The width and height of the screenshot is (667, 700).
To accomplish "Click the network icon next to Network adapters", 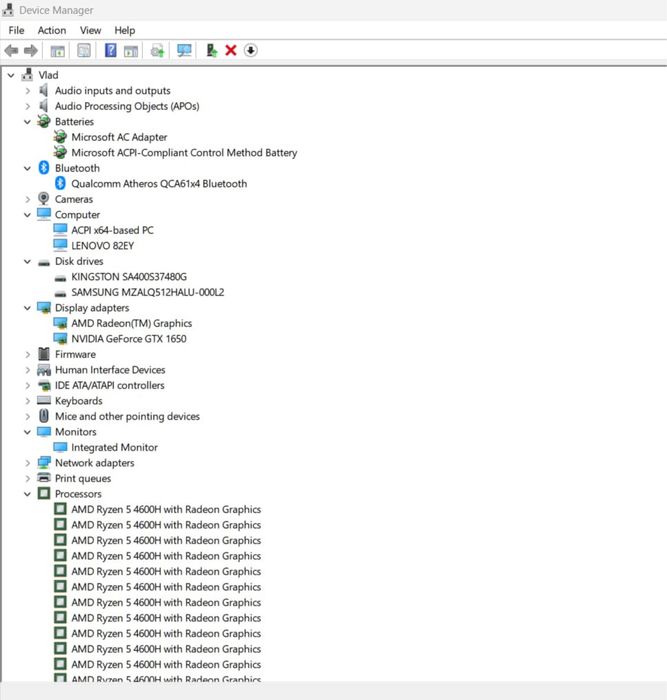I will pyautogui.click(x=44, y=462).
